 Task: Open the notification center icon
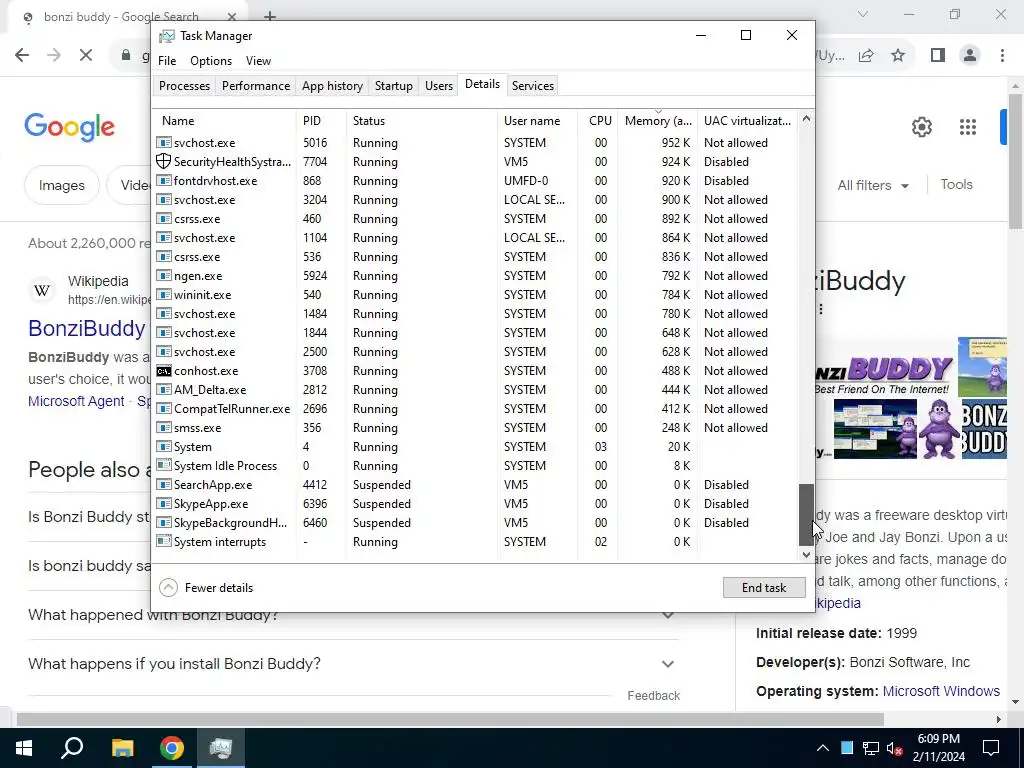click(991, 748)
